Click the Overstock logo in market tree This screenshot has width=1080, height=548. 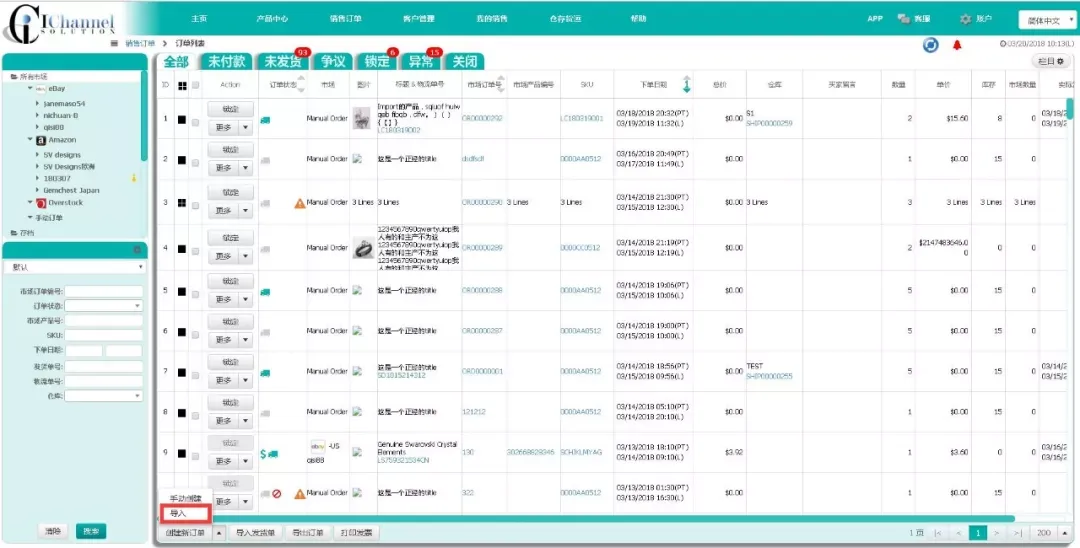pos(41,203)
